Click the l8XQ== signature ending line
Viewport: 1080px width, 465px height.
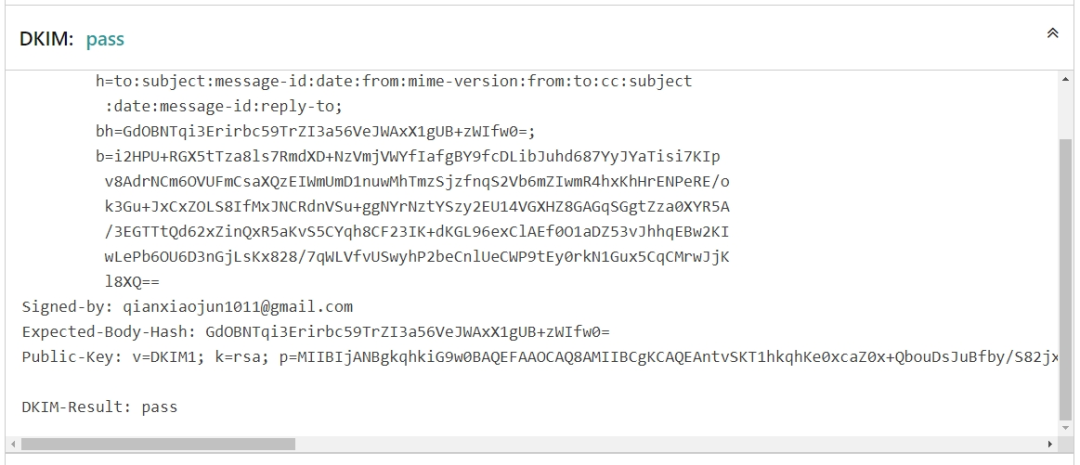pos(132,282)
